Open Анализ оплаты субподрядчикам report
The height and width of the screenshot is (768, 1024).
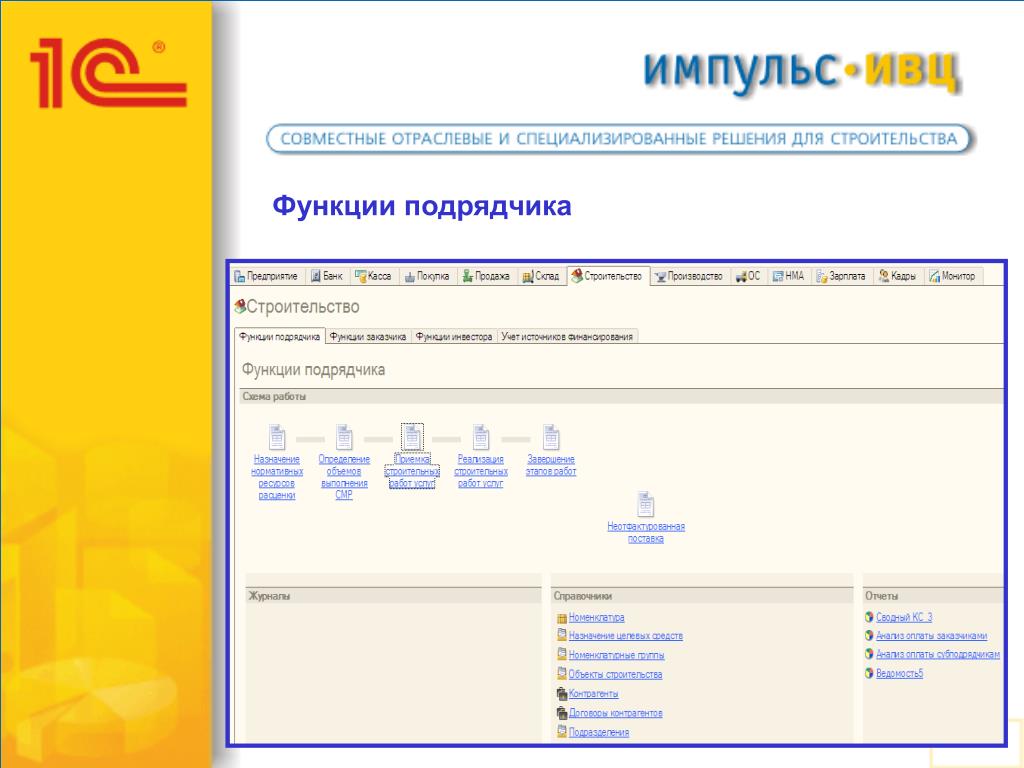coord(938,654)
